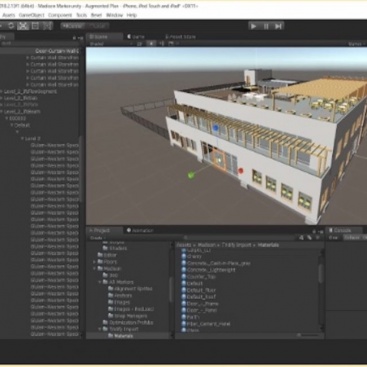Click the blue Z-axis gizmo handle
The width and height of the screenshot is (367, 367).
point(216,128)
